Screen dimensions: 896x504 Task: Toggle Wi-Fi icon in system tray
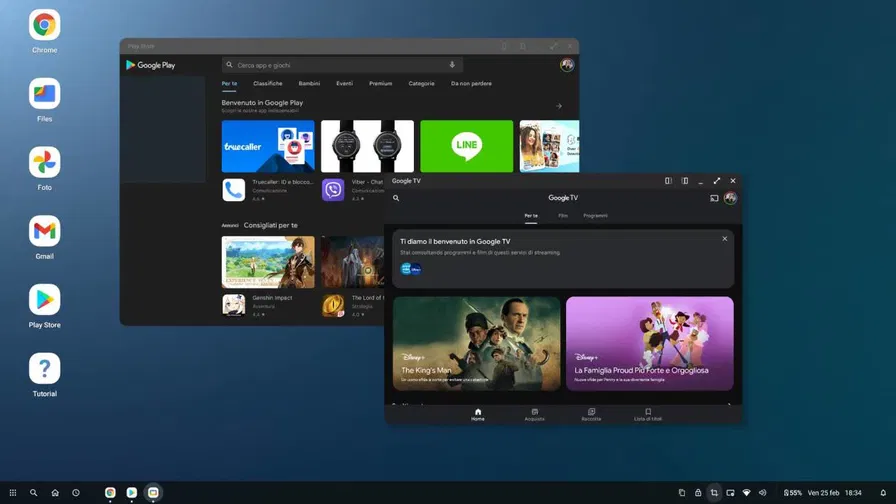746,493
